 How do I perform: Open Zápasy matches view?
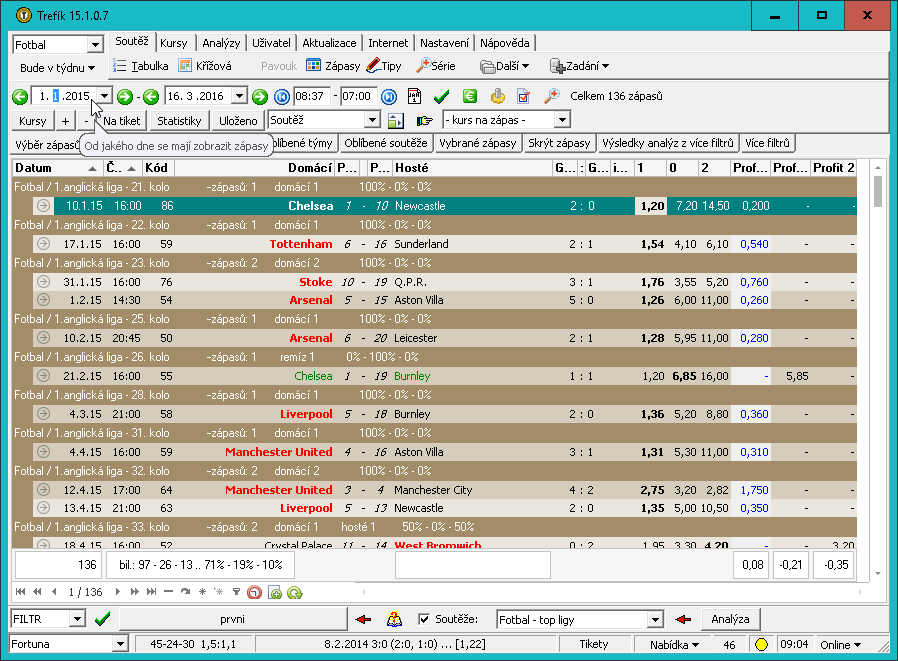[x=333, y=66]
